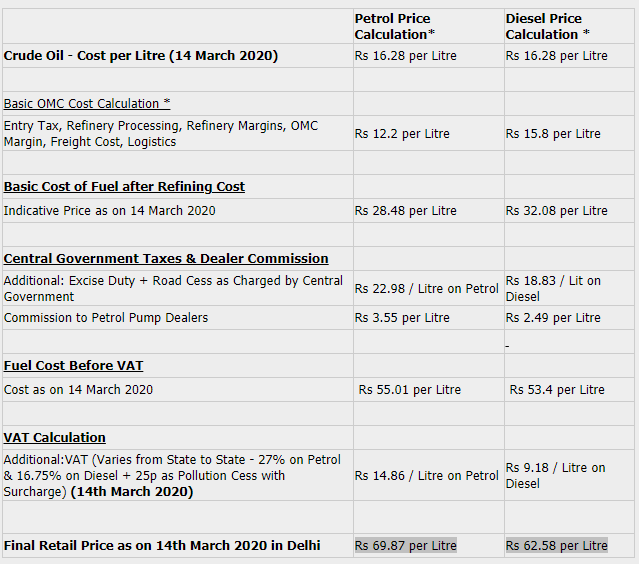
Task: Select the Crude Oil cost per litre row label
Action: click(x=141, y=55)
